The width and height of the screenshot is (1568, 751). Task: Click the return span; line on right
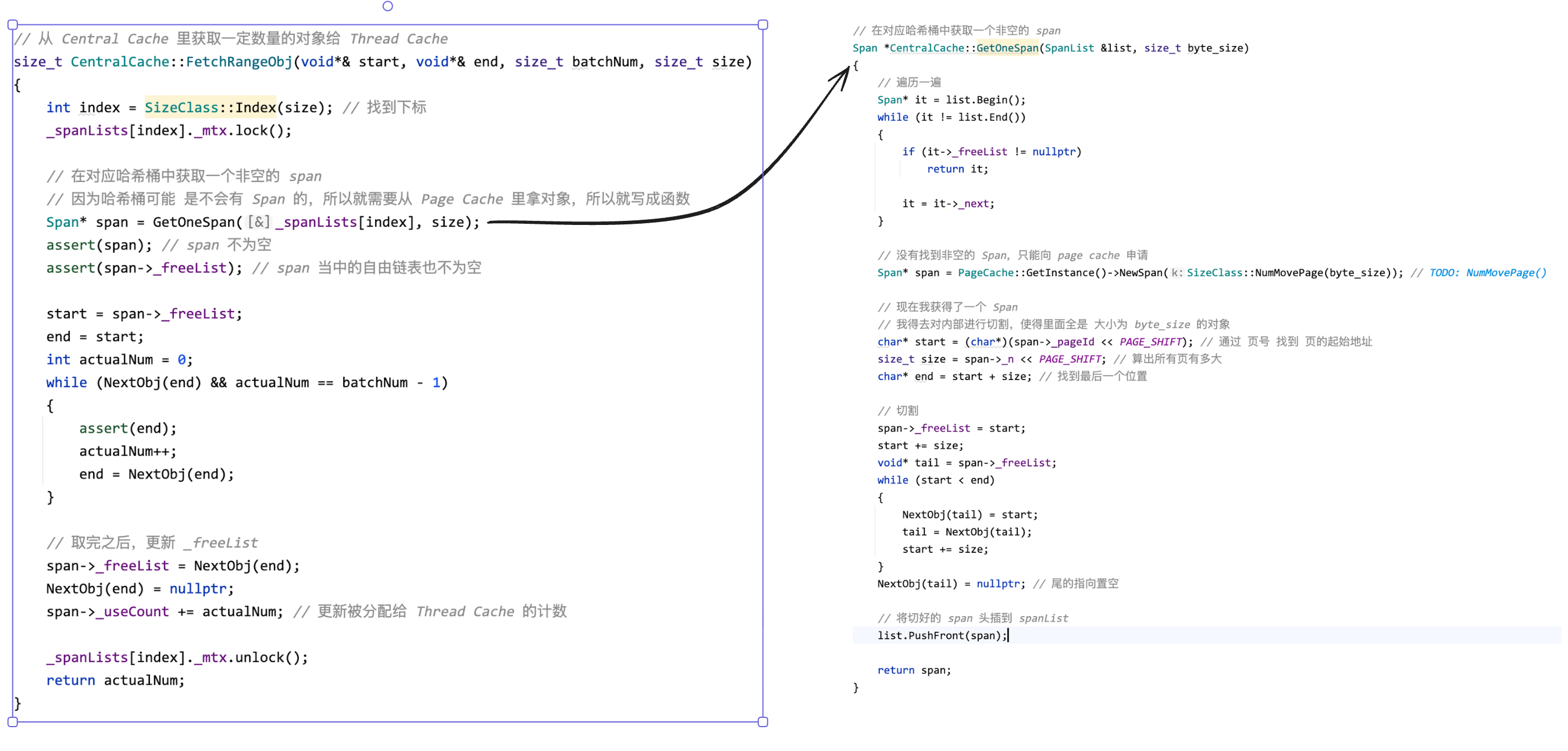click(914, 670)
